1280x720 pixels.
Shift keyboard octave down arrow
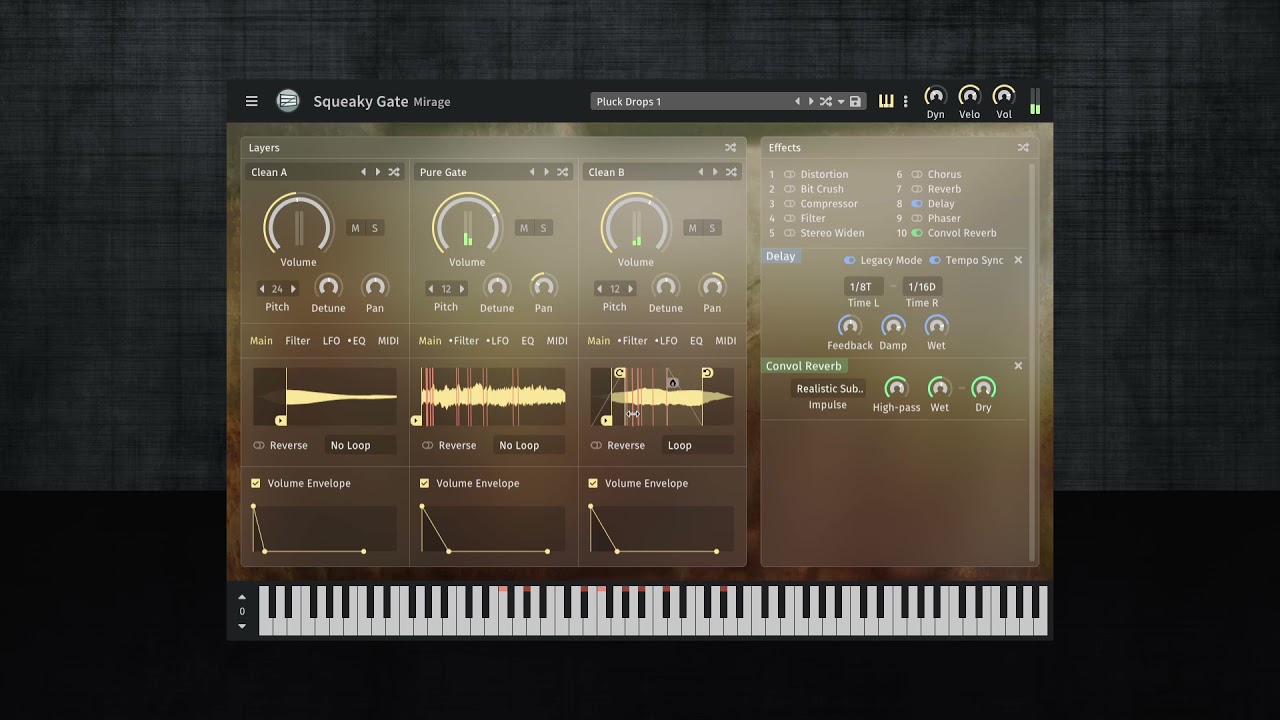[x=242, y=626]
